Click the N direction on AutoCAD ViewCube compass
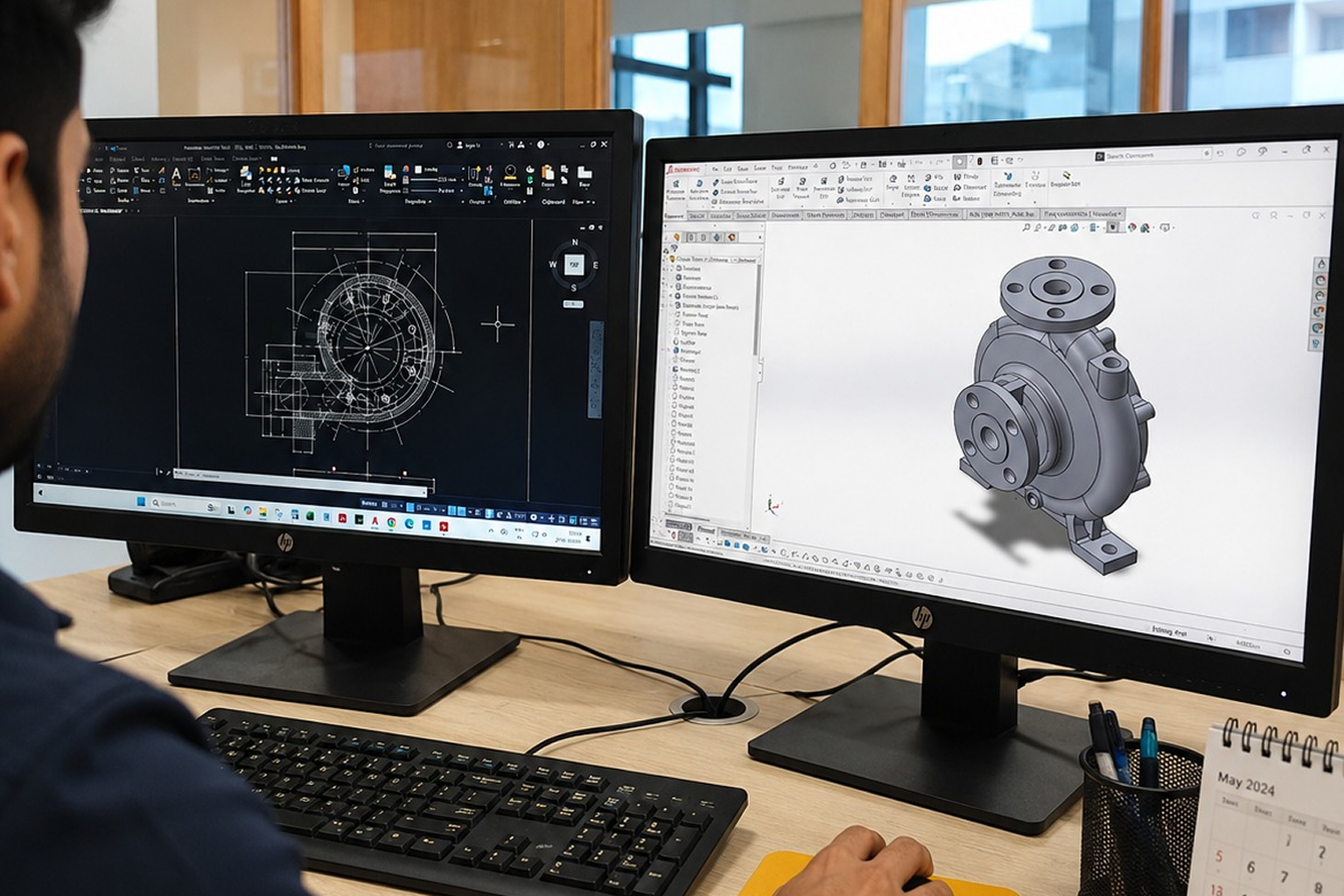 [x=575, y=241]
